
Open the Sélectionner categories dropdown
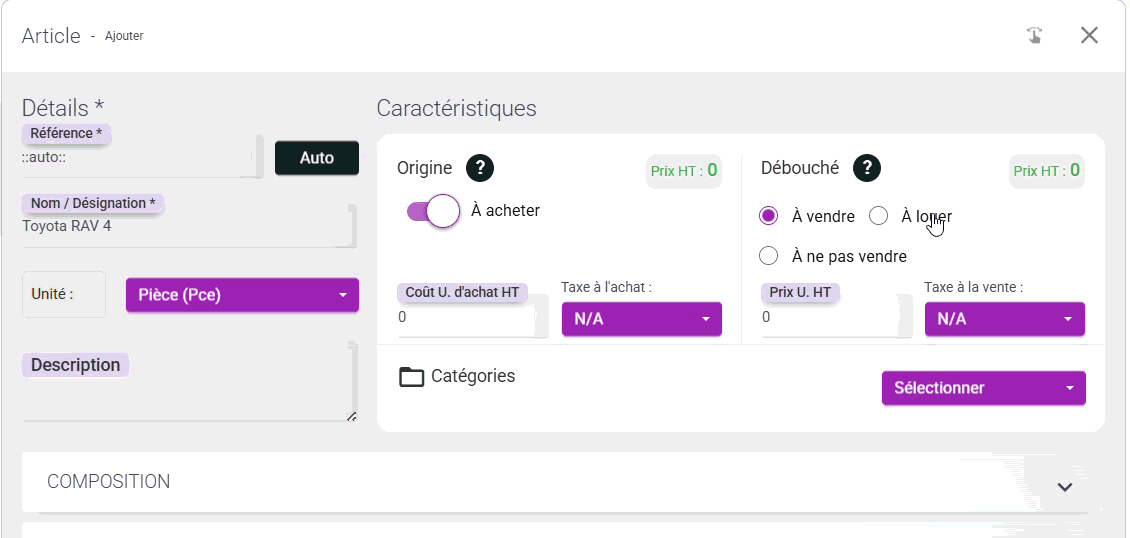[983, 388]
